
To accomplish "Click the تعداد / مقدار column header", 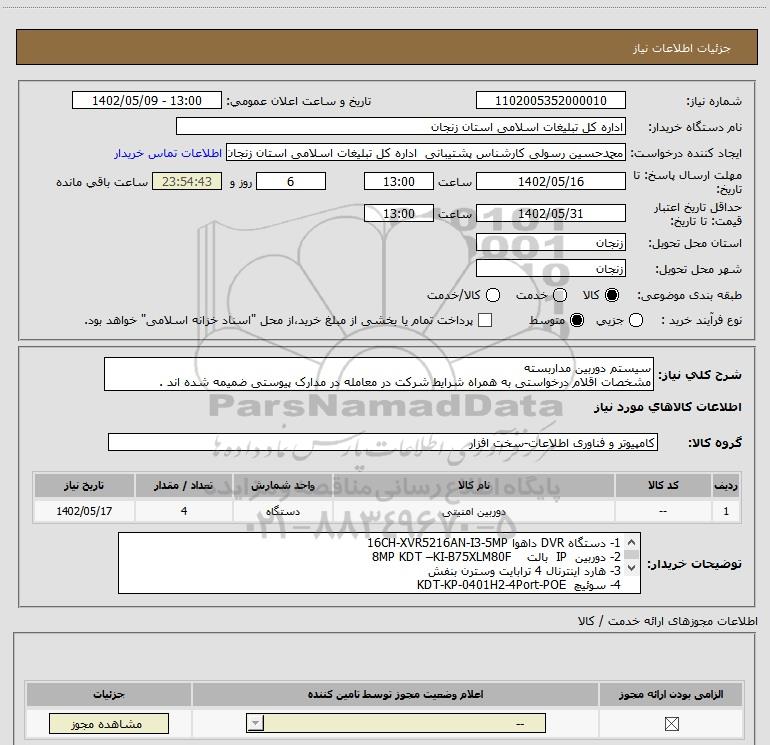I will click(184, 485).
